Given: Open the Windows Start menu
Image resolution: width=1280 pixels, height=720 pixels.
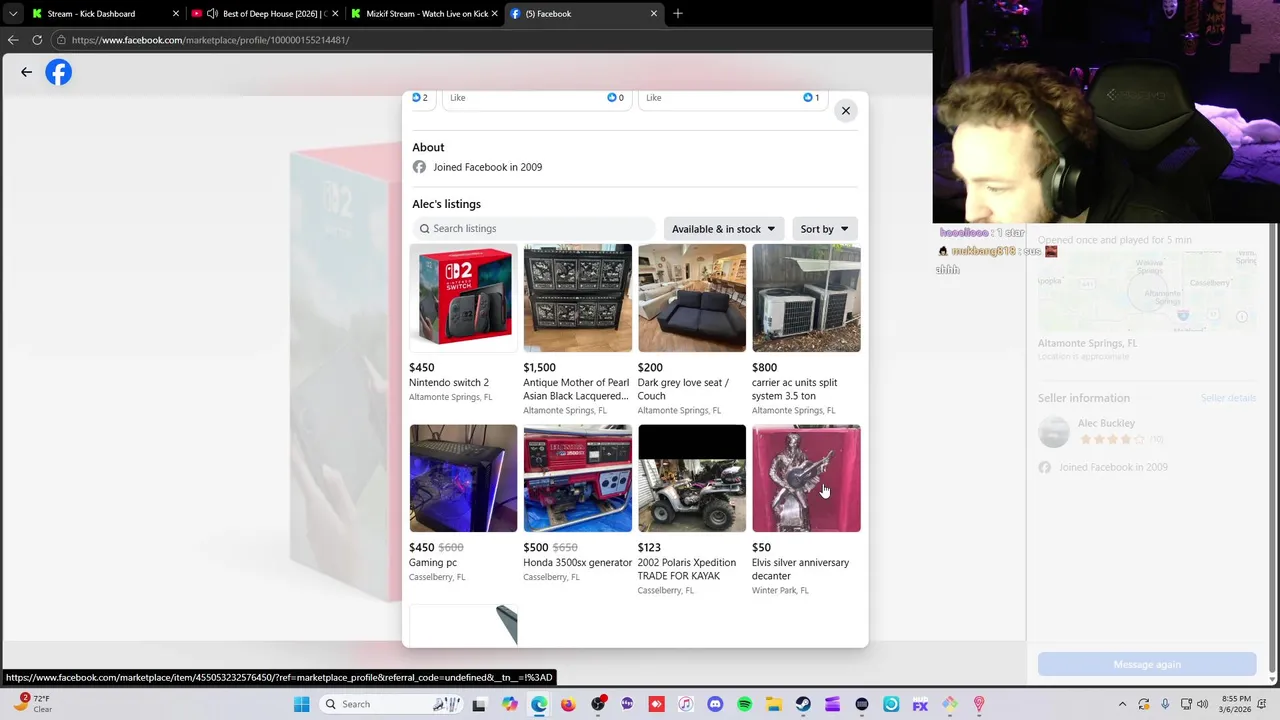Looking at the screenshot, I should (x=302, y=704).
